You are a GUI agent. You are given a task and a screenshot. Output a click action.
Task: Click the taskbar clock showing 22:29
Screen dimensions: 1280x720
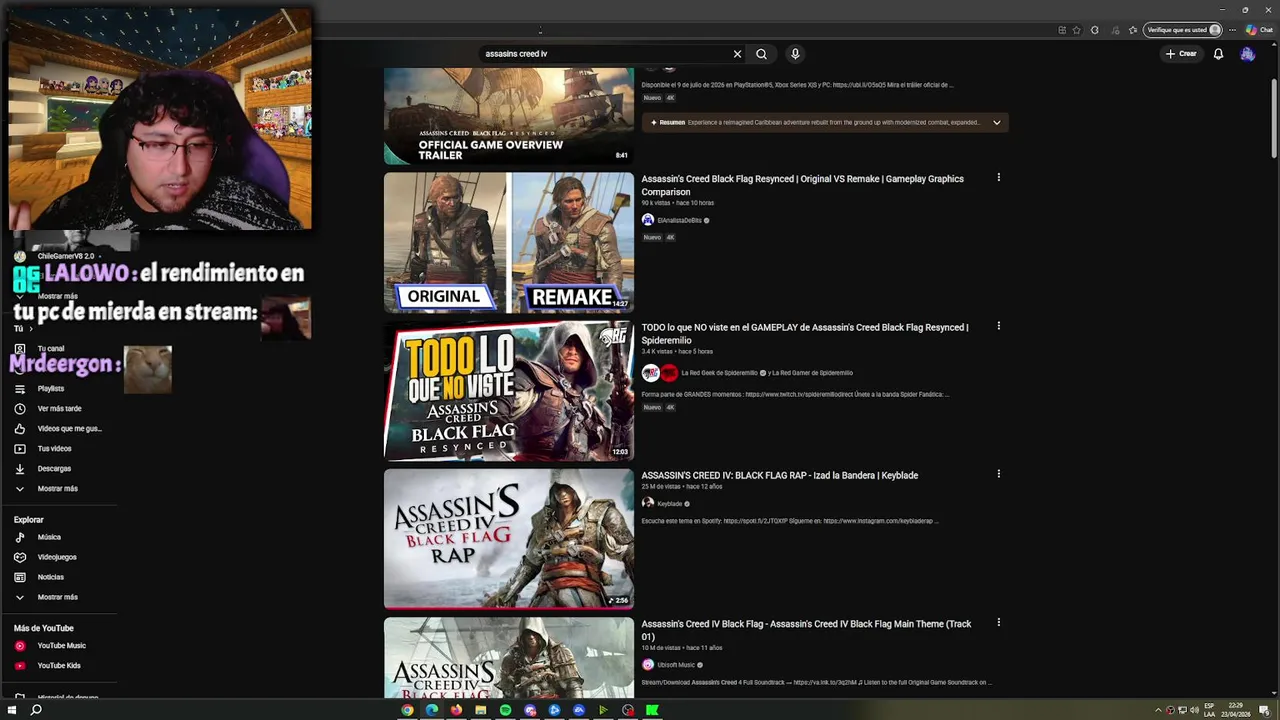(1235, 710)
